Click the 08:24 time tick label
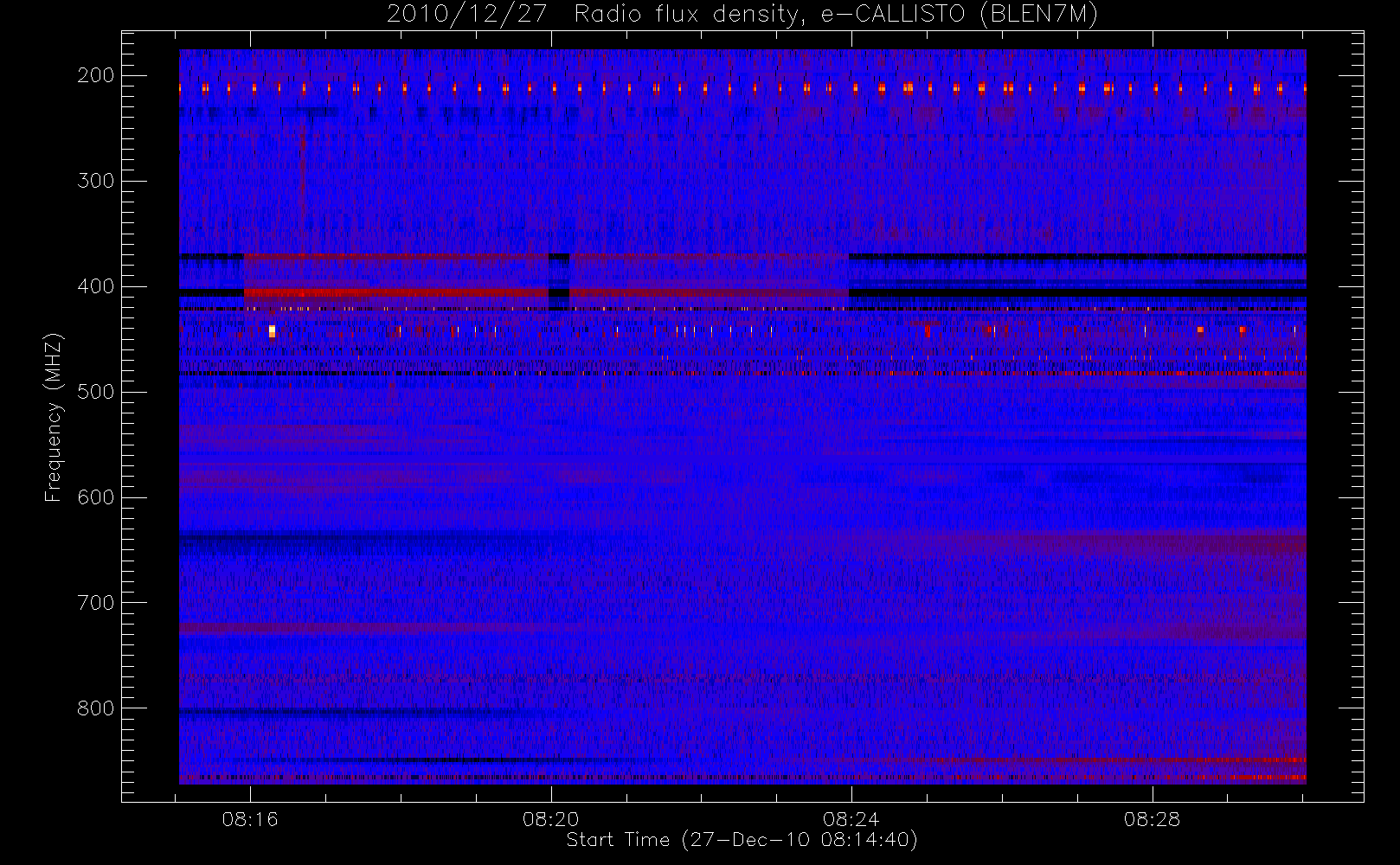Viewport: 1400px width, 865px height. [851, 819]
